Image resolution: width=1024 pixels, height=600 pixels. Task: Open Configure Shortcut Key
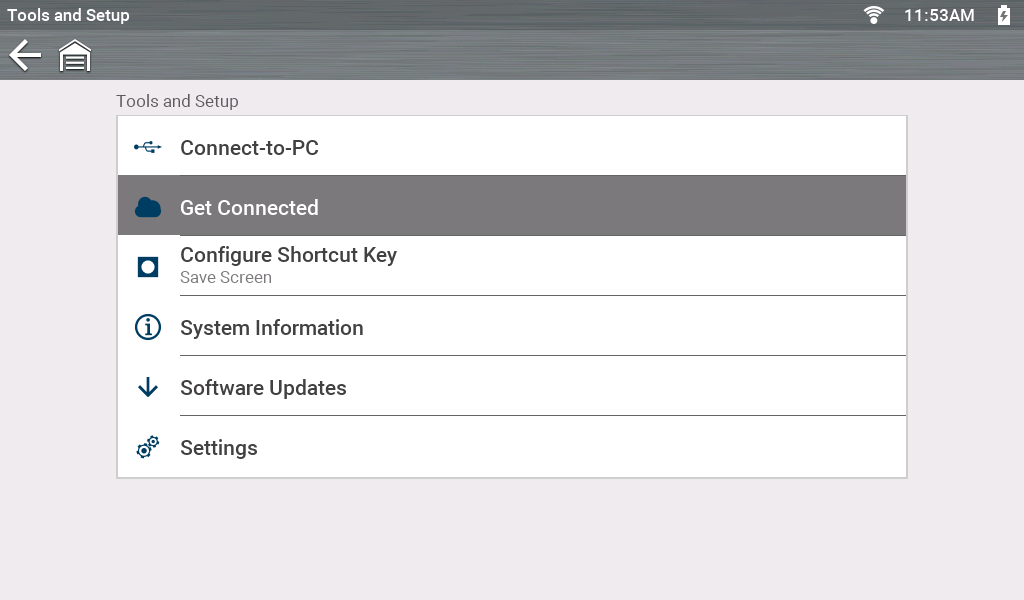point(288,255)
